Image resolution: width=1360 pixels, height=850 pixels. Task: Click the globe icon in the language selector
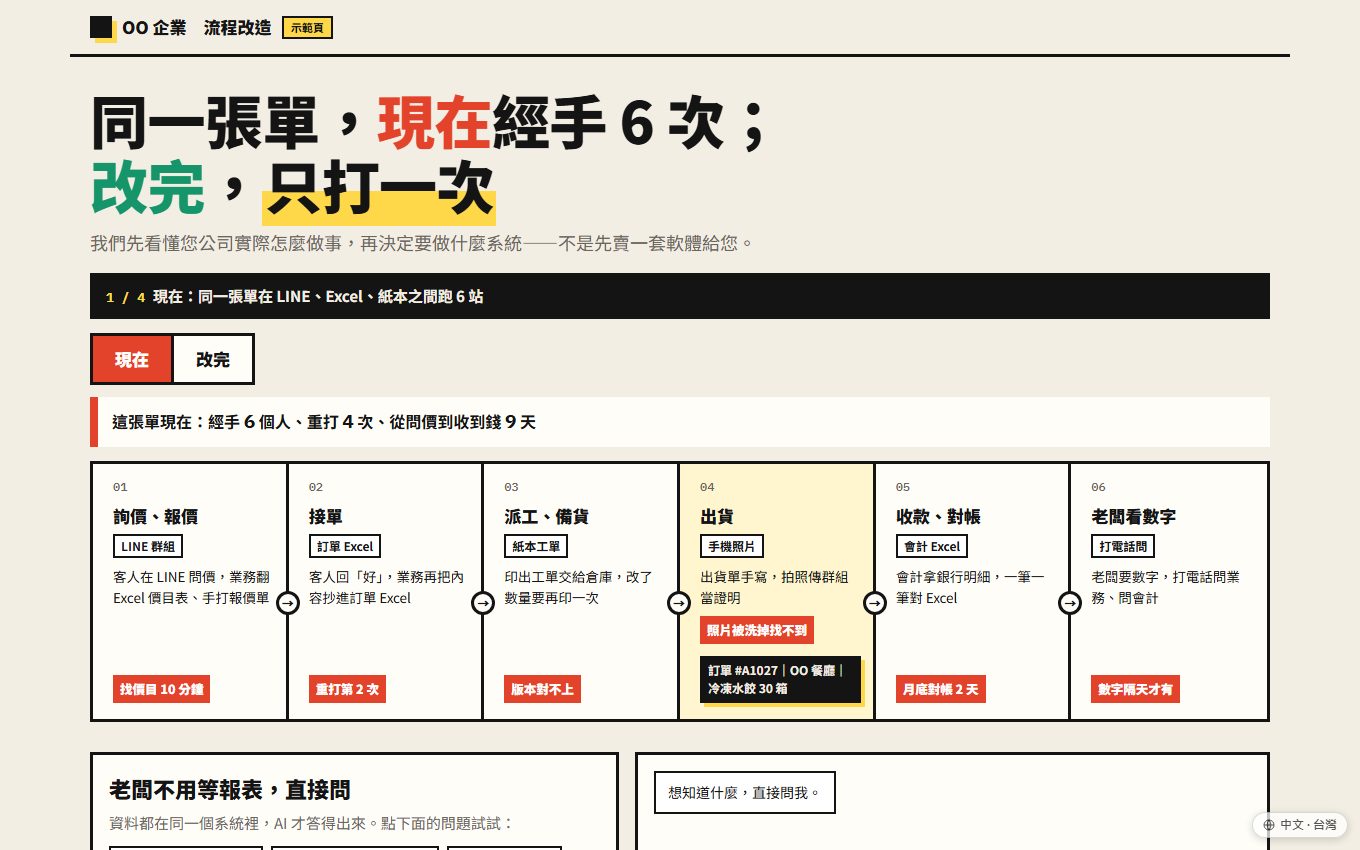coord(1269,825)
